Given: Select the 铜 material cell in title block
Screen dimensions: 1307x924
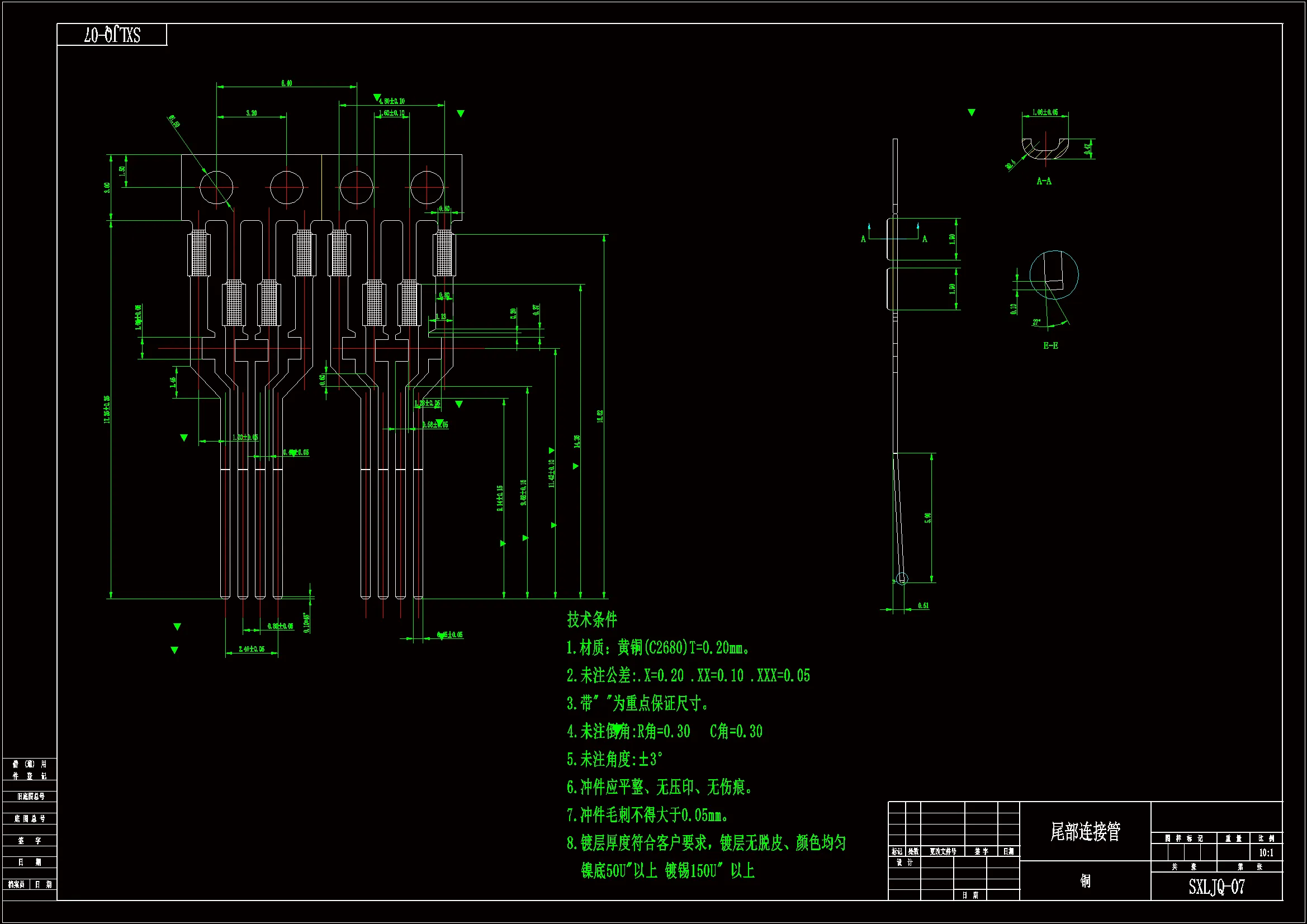Looking at the screenshot, I should [1085, 881].
